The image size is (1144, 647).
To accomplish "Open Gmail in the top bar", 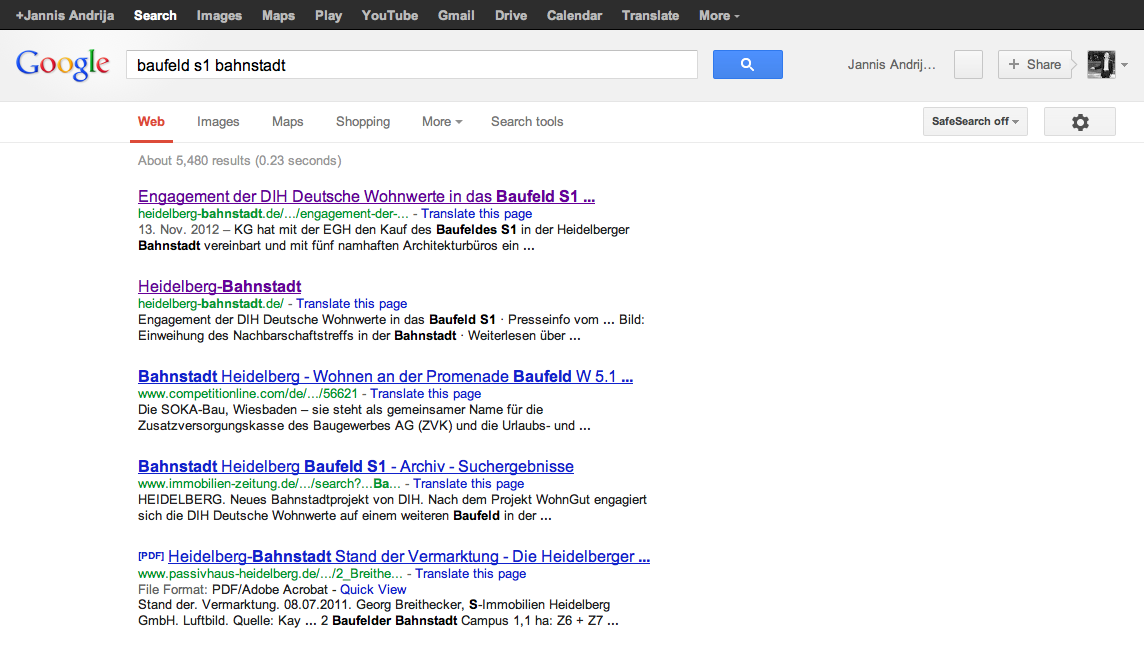I will 456,15.
